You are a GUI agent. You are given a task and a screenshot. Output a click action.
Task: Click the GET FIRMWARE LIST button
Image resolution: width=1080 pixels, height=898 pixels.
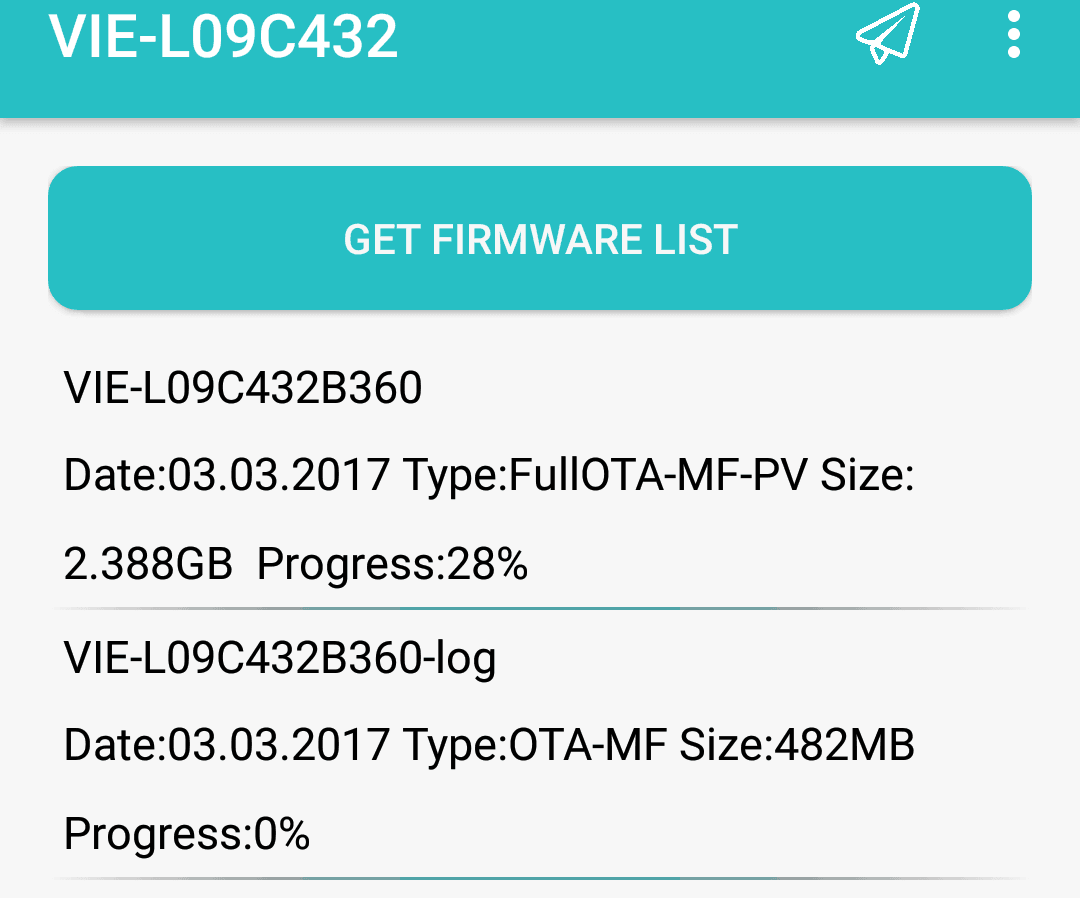click(540, 238)
